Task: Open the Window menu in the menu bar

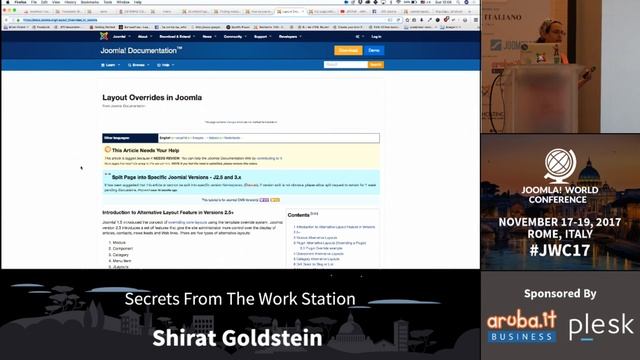Action: click(123, 2)
